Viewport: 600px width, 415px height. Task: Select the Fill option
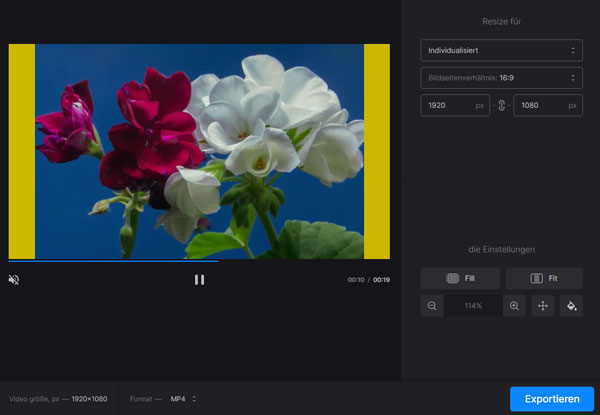click(x=459, y=279)
